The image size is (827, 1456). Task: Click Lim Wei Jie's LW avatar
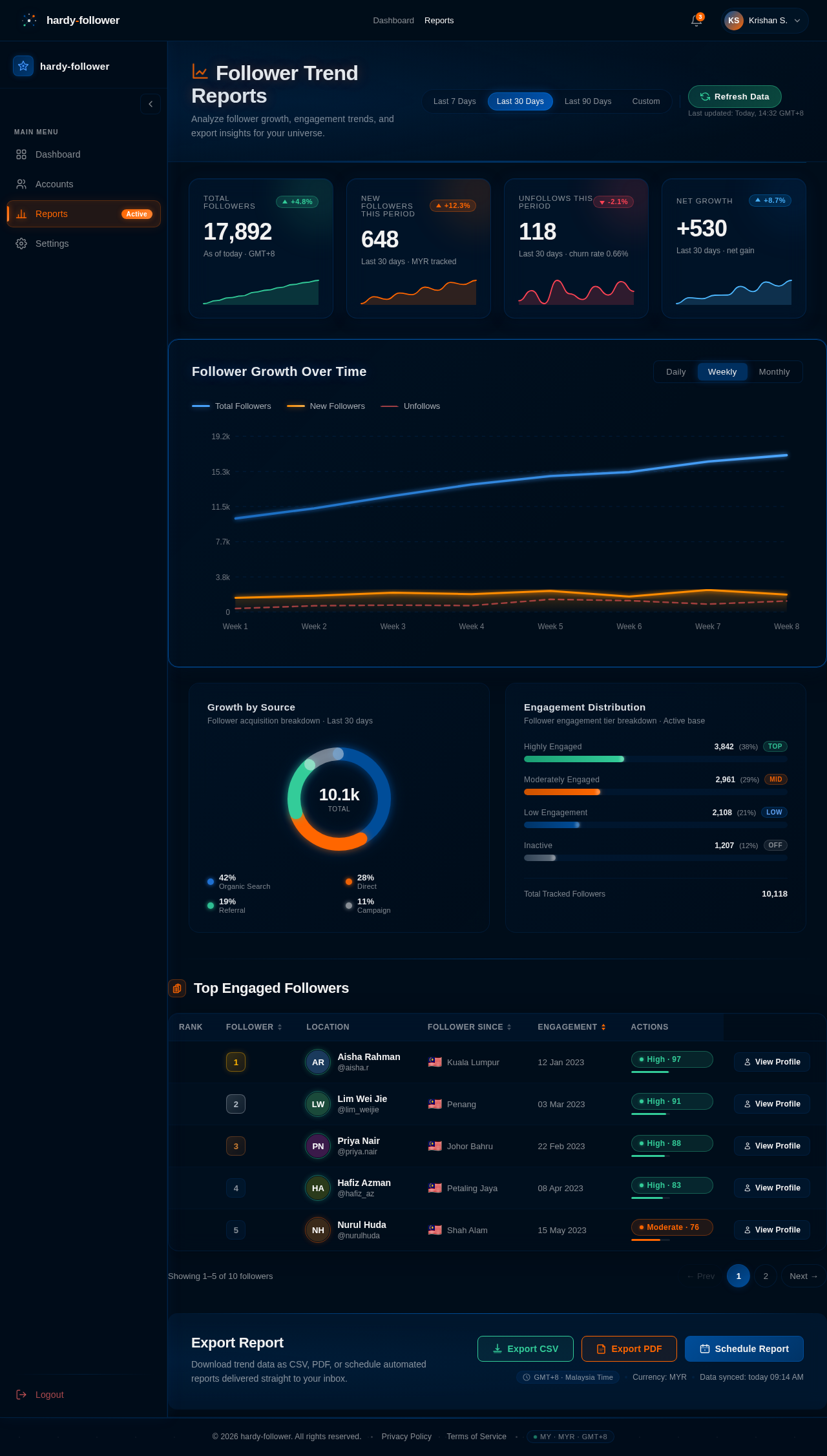[x=318, y=1104]
